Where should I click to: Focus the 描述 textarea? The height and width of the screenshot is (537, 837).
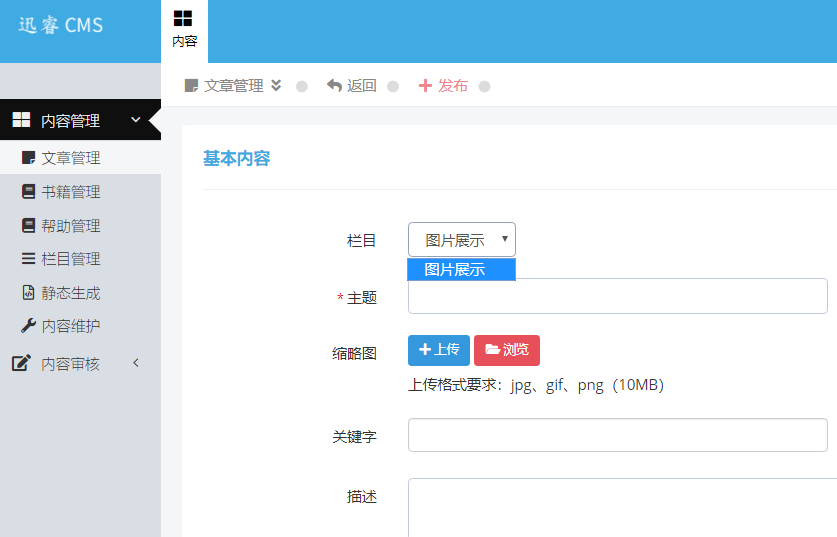pos(622,508)
